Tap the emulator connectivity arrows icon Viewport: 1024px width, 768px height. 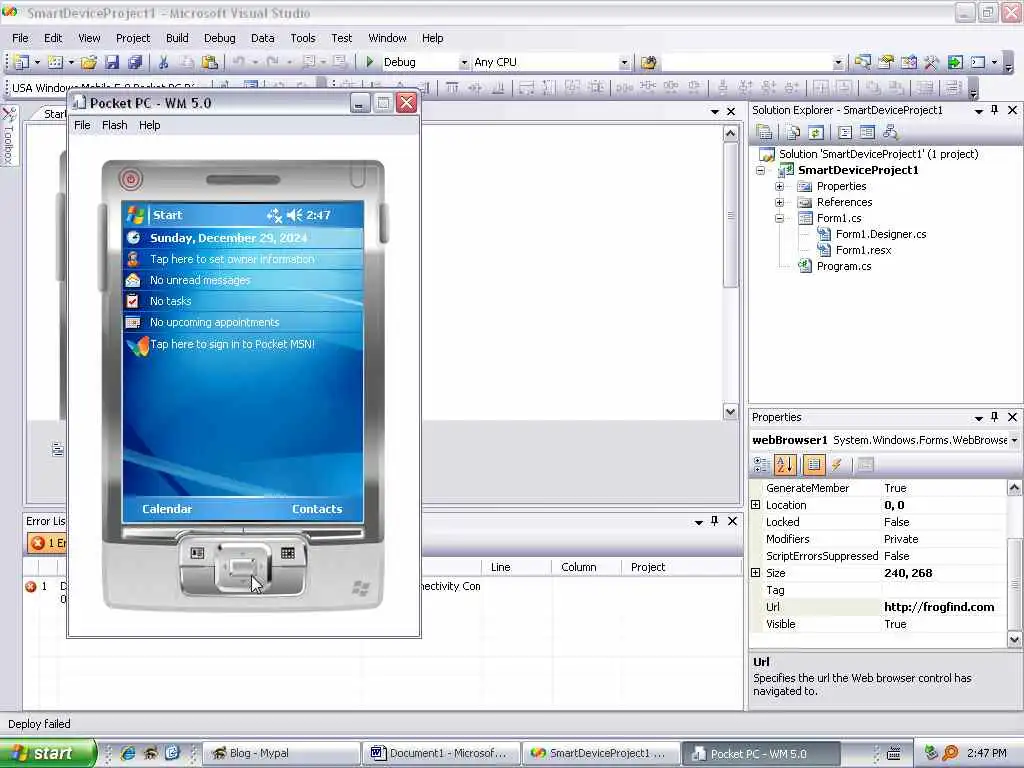[274, 215]
